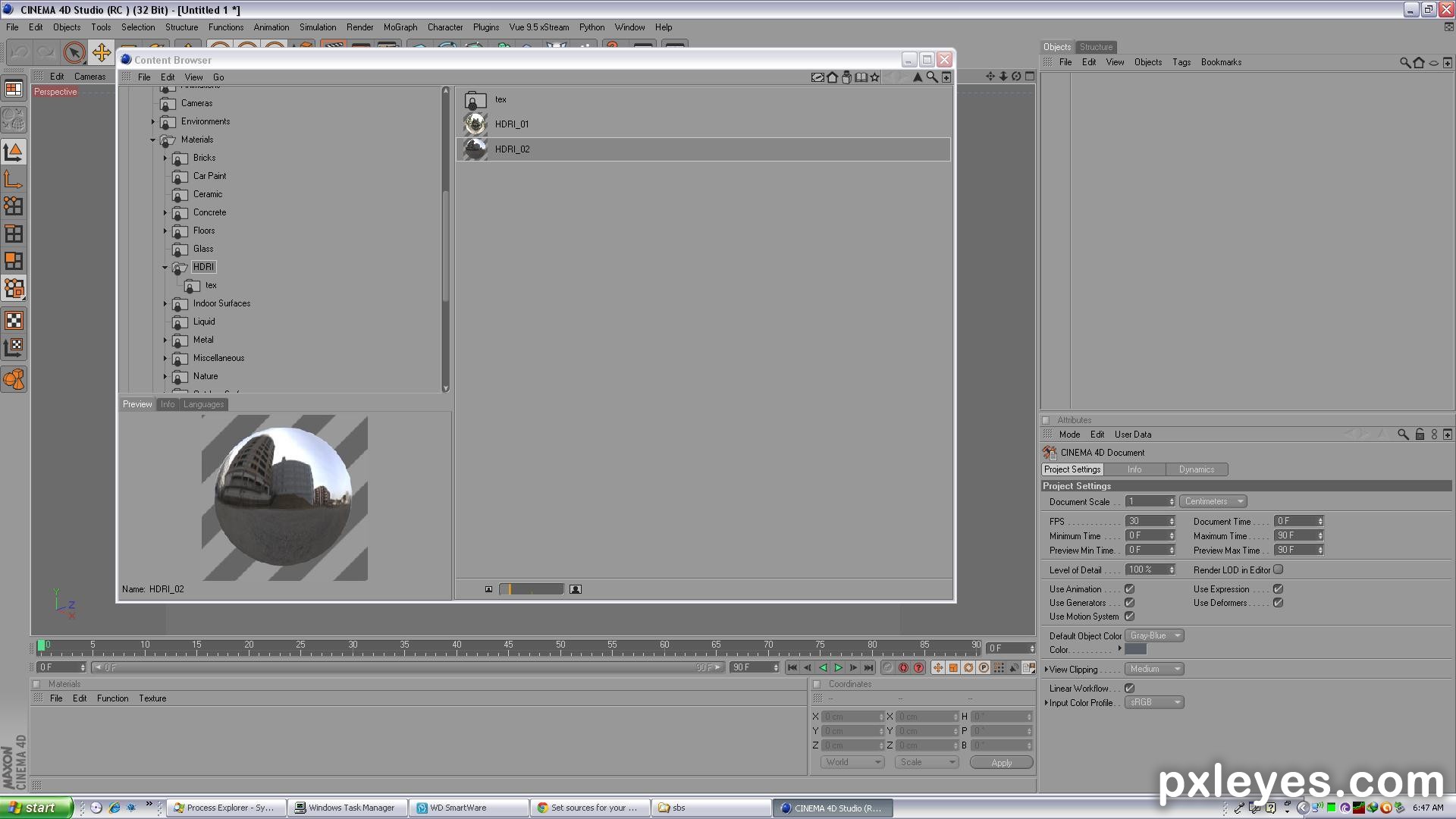Play animation forwards

(838, 667)
